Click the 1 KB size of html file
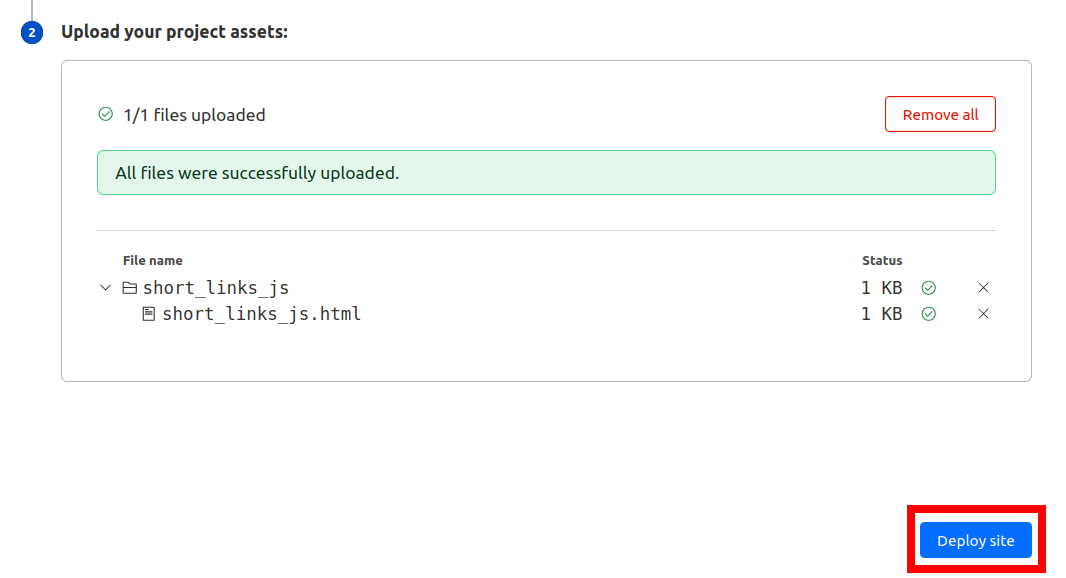 (882, 313)
